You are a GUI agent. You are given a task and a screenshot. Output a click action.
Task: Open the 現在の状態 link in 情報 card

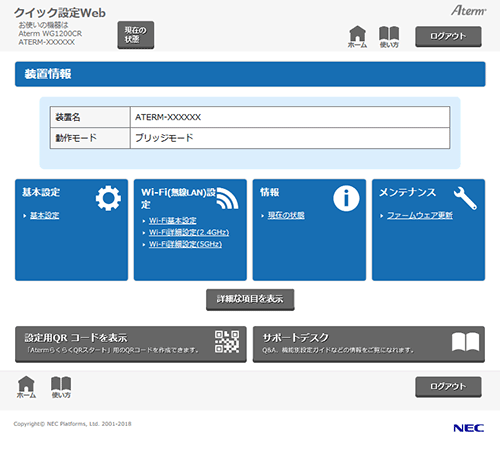pyautogui.click(x=286, y=216)
